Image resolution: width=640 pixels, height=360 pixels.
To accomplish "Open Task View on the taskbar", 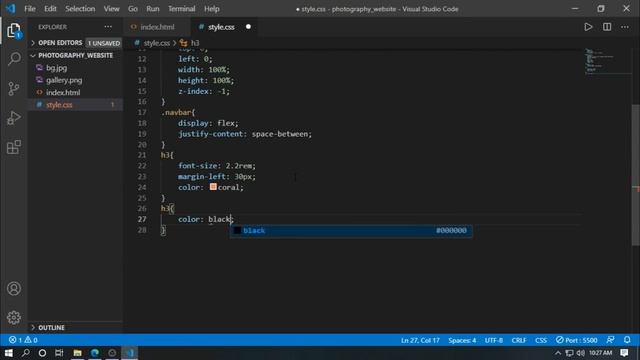I will tap(59, 353).
